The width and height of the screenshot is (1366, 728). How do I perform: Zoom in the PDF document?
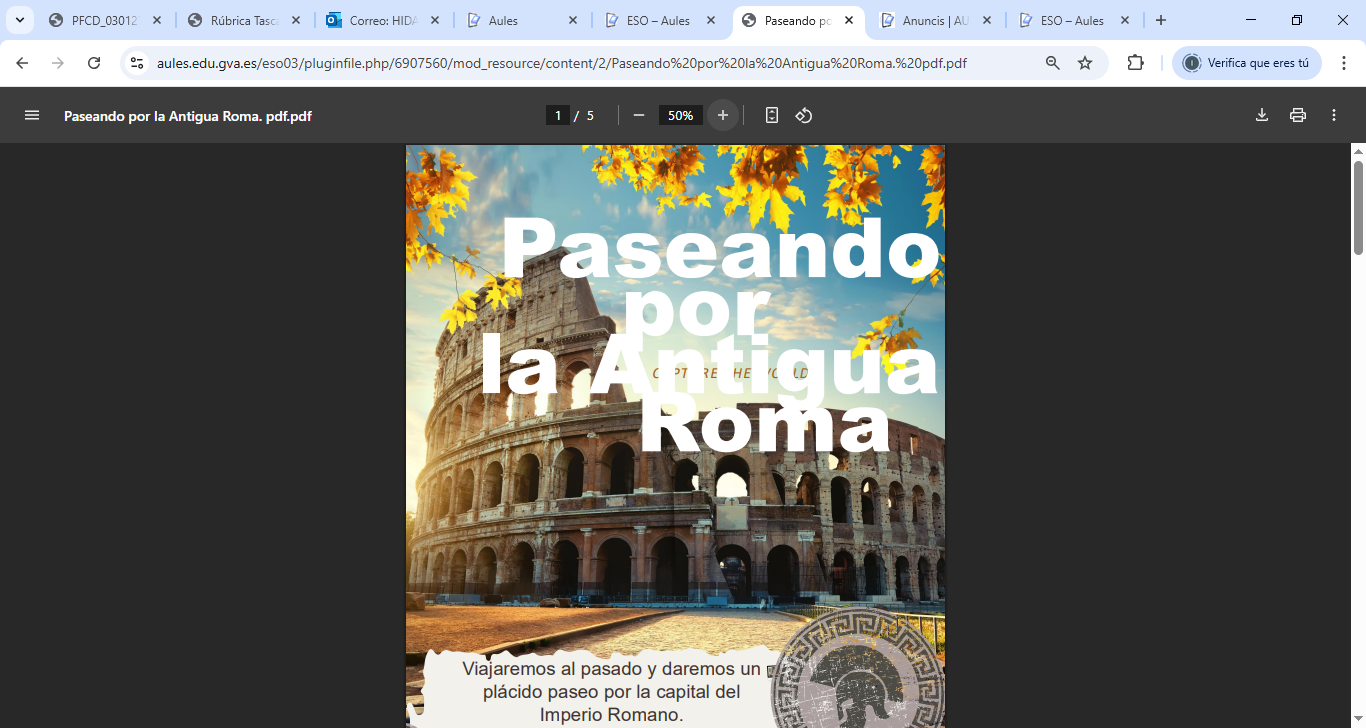tap(723, 115)
